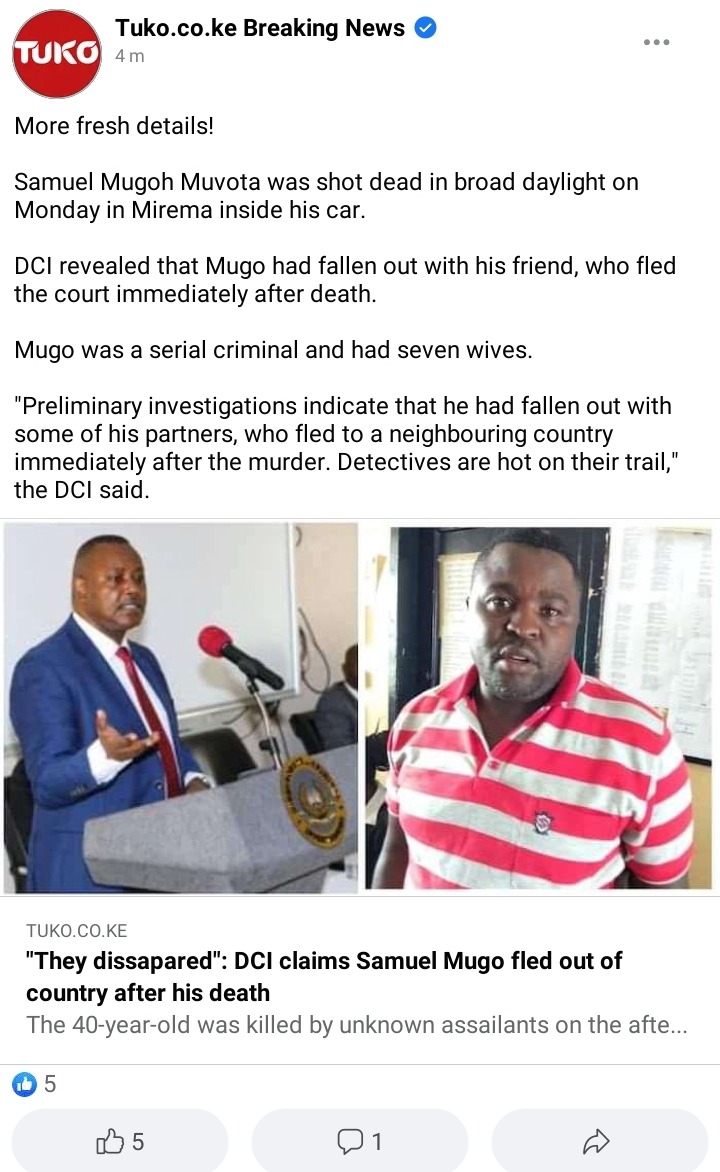Click the blue verified badge
Image resolution: width=720 pixels, height=1172 pixels.
click(x=425, y=28)
